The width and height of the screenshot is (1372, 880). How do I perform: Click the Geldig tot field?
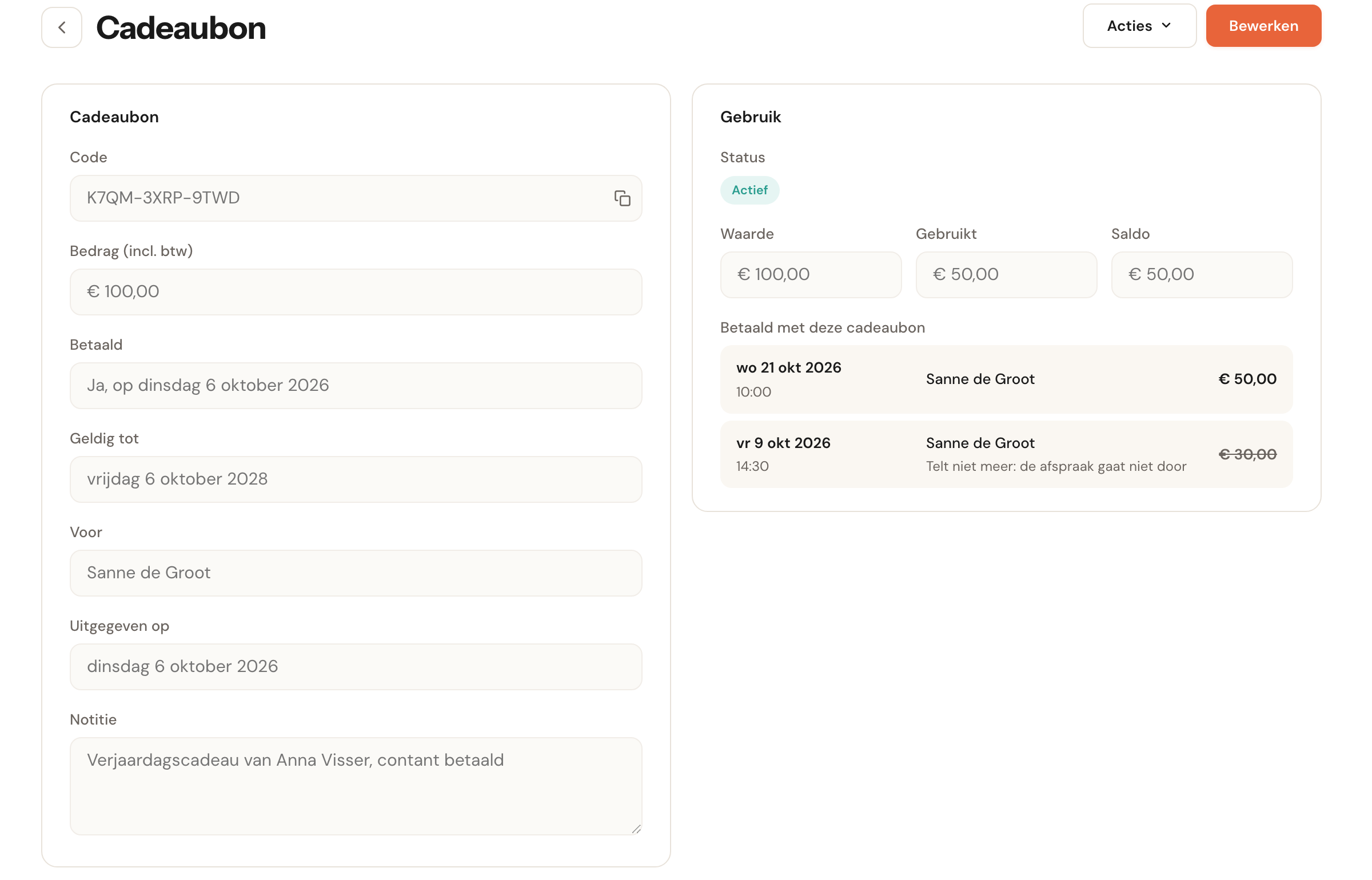click(356, 479)
